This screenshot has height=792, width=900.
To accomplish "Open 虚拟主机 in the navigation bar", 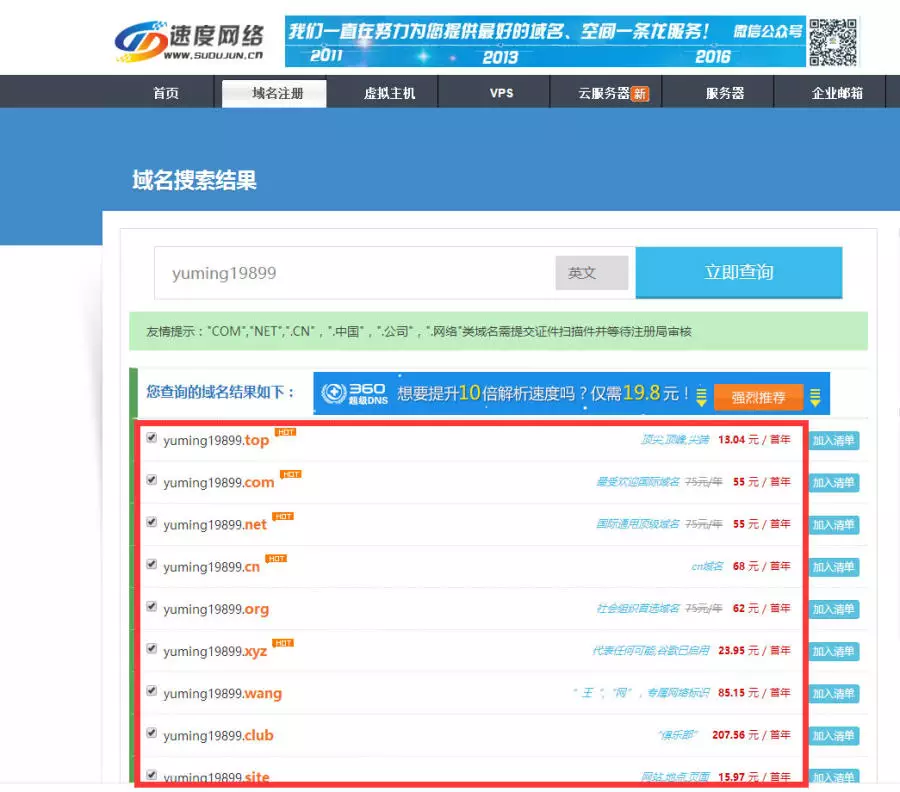I will (389, 93).
